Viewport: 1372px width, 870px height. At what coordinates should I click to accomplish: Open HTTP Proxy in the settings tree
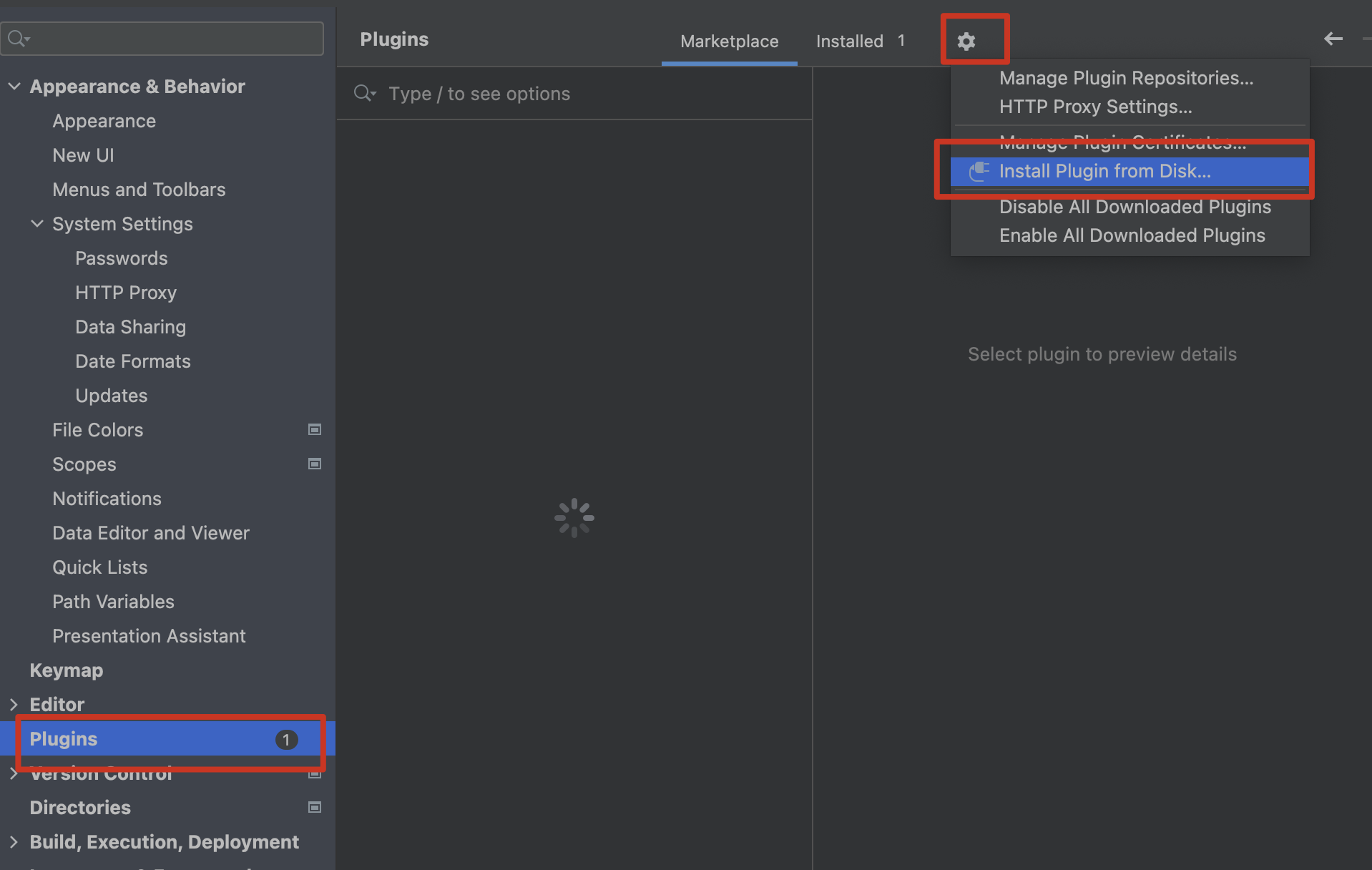coord(126,293)
